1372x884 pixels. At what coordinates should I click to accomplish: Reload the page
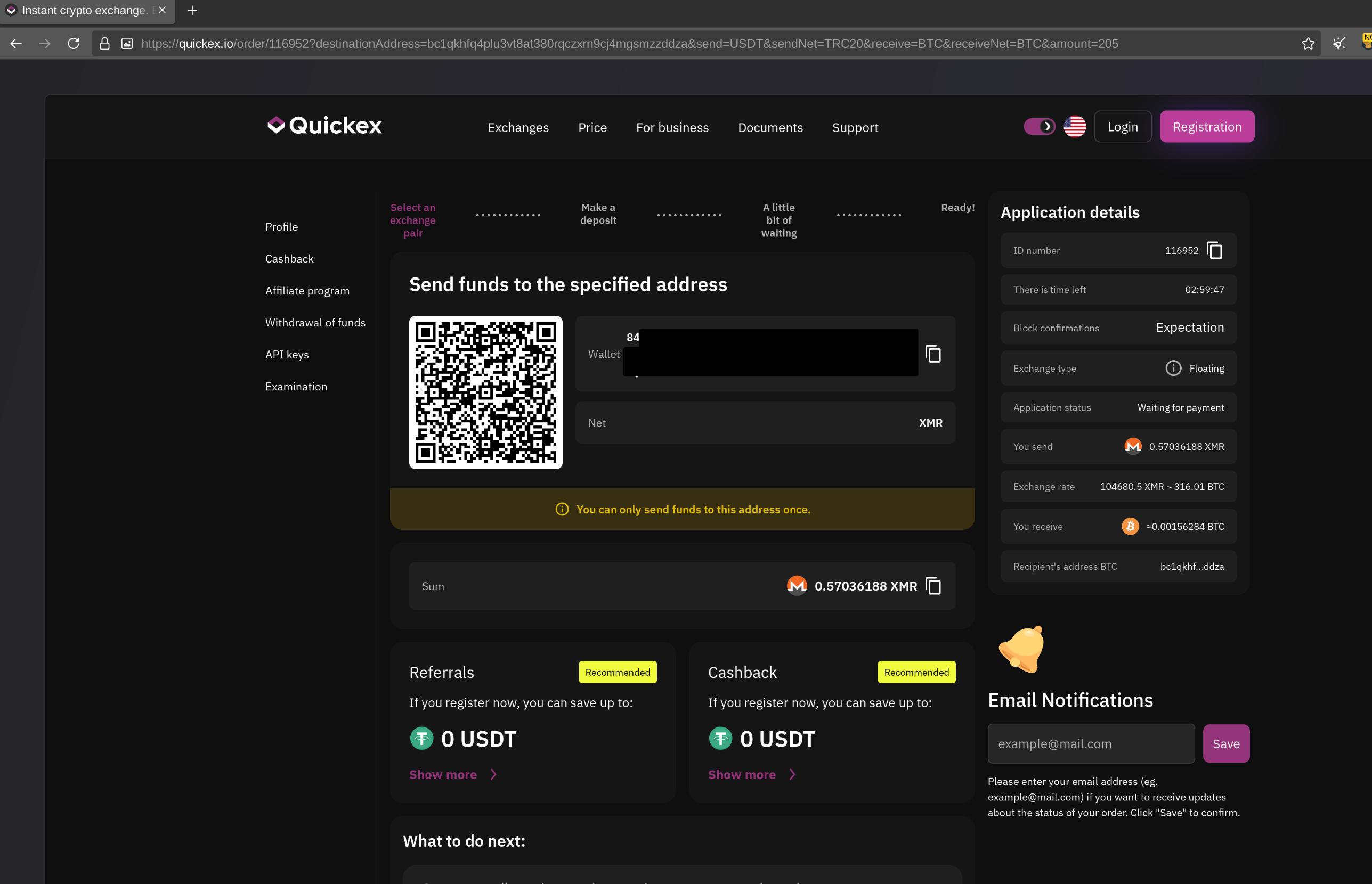click(x=74, y=44)
